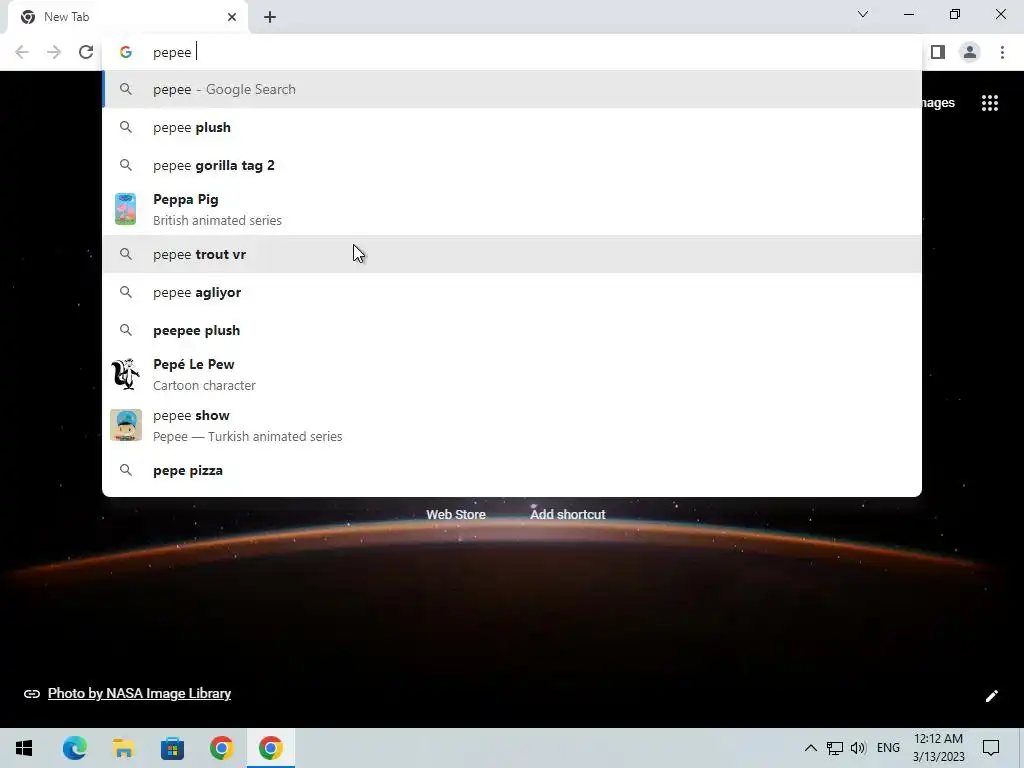Choose 'pepee show' Turkish animated series suggestion

pos(512,426)
